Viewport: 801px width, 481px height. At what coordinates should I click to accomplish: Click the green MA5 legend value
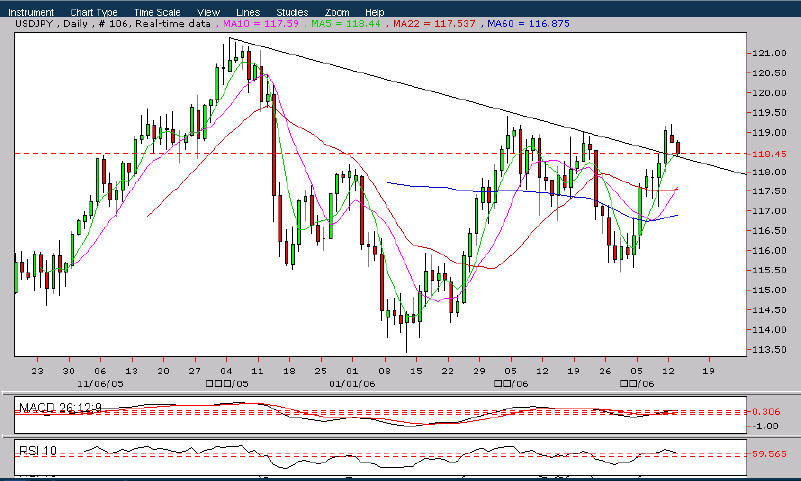[346, 23]
